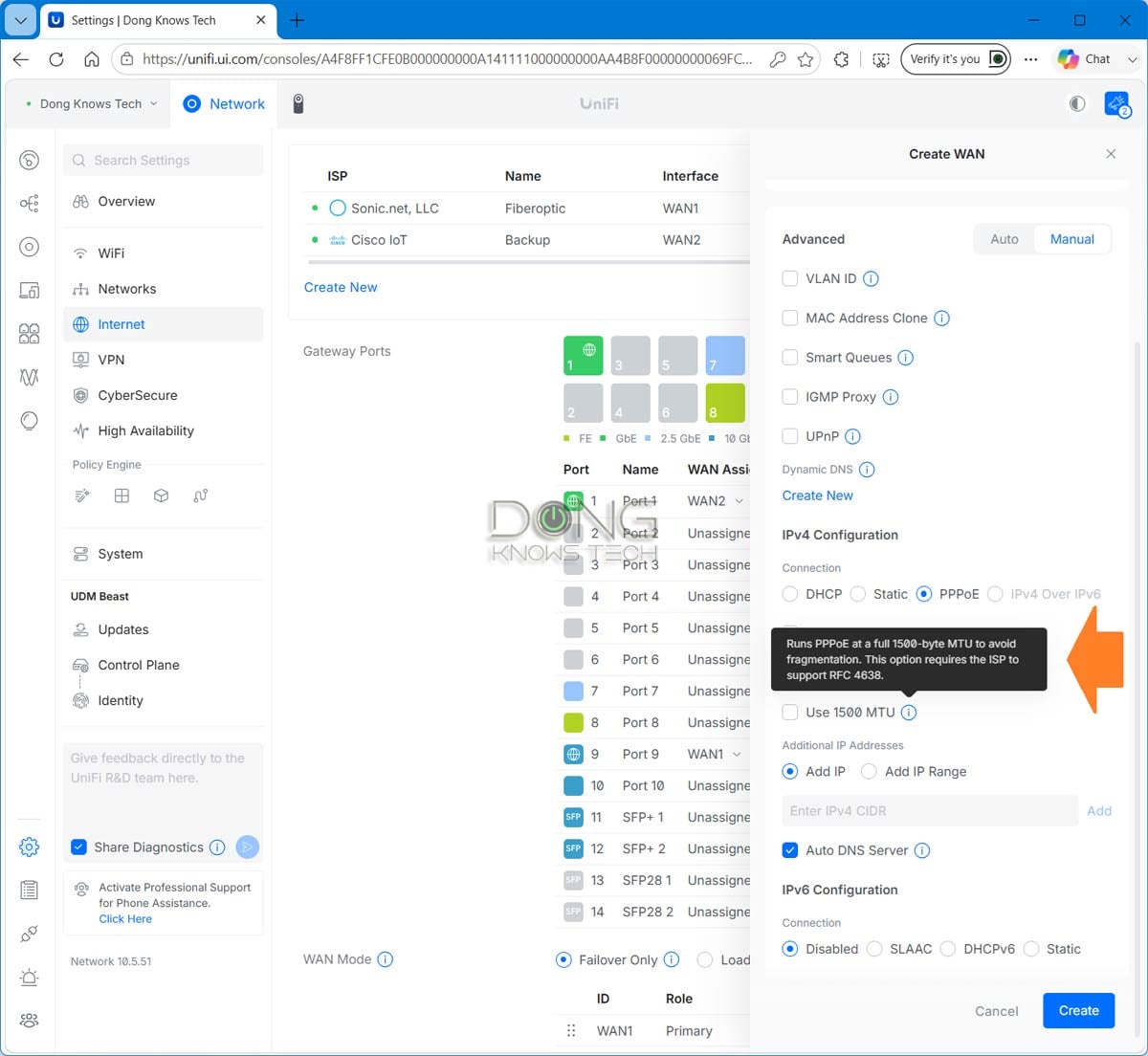Screen dimensions: 1148x1056
Task: Click the Create button in WAN panel
Action: [x=1079, y=1011]
